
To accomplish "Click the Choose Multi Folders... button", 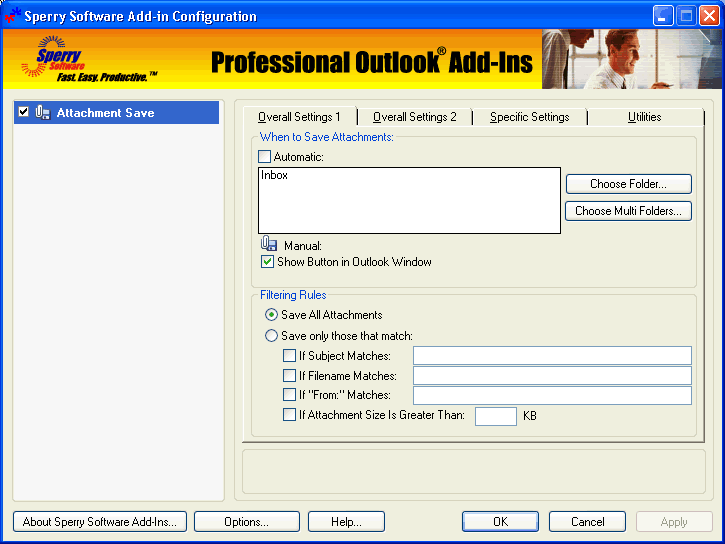I will click(x=628, y=211).
